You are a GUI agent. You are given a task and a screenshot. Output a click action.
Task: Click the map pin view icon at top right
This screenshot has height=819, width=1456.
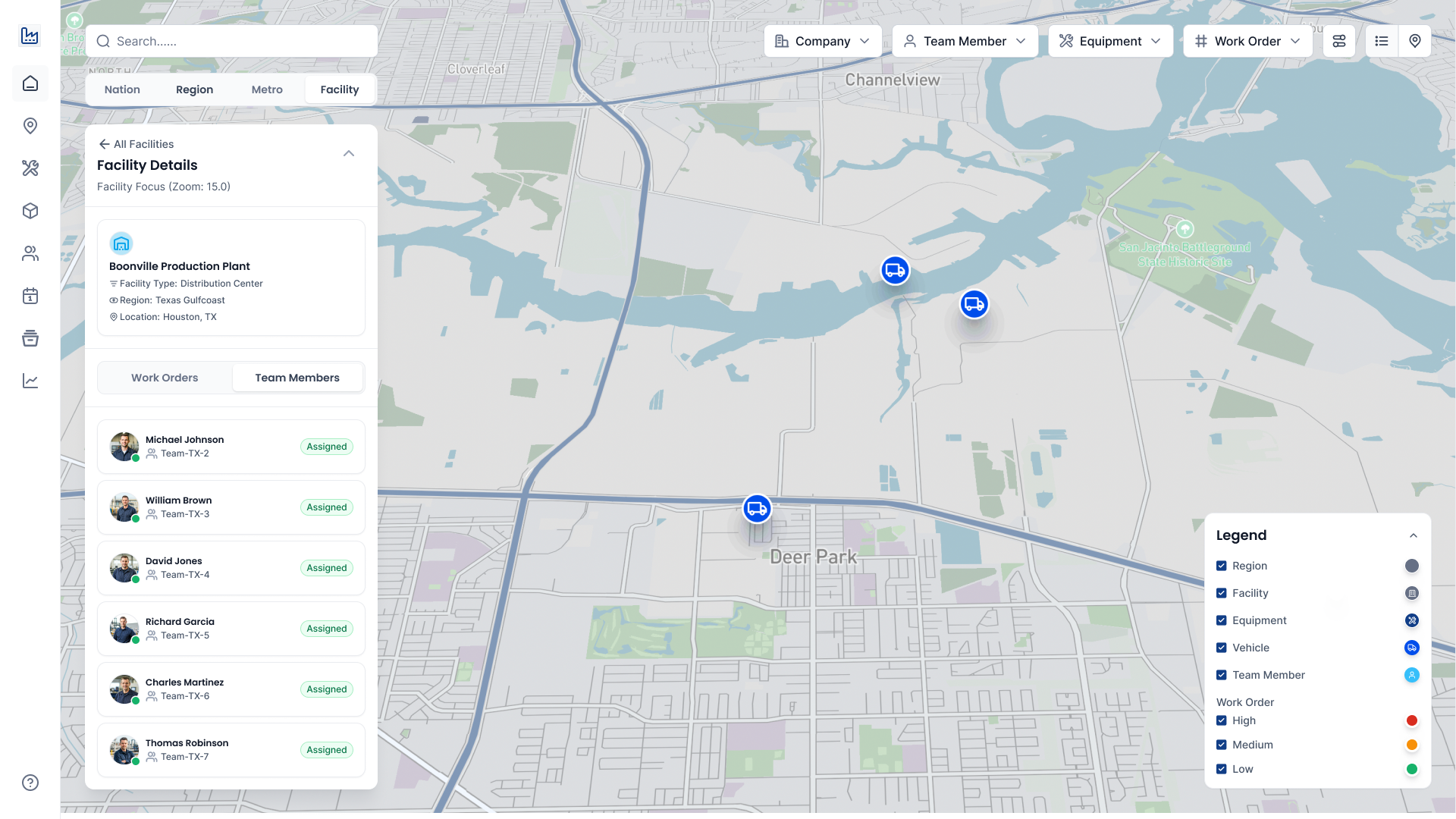click(x=1414, y=41)
